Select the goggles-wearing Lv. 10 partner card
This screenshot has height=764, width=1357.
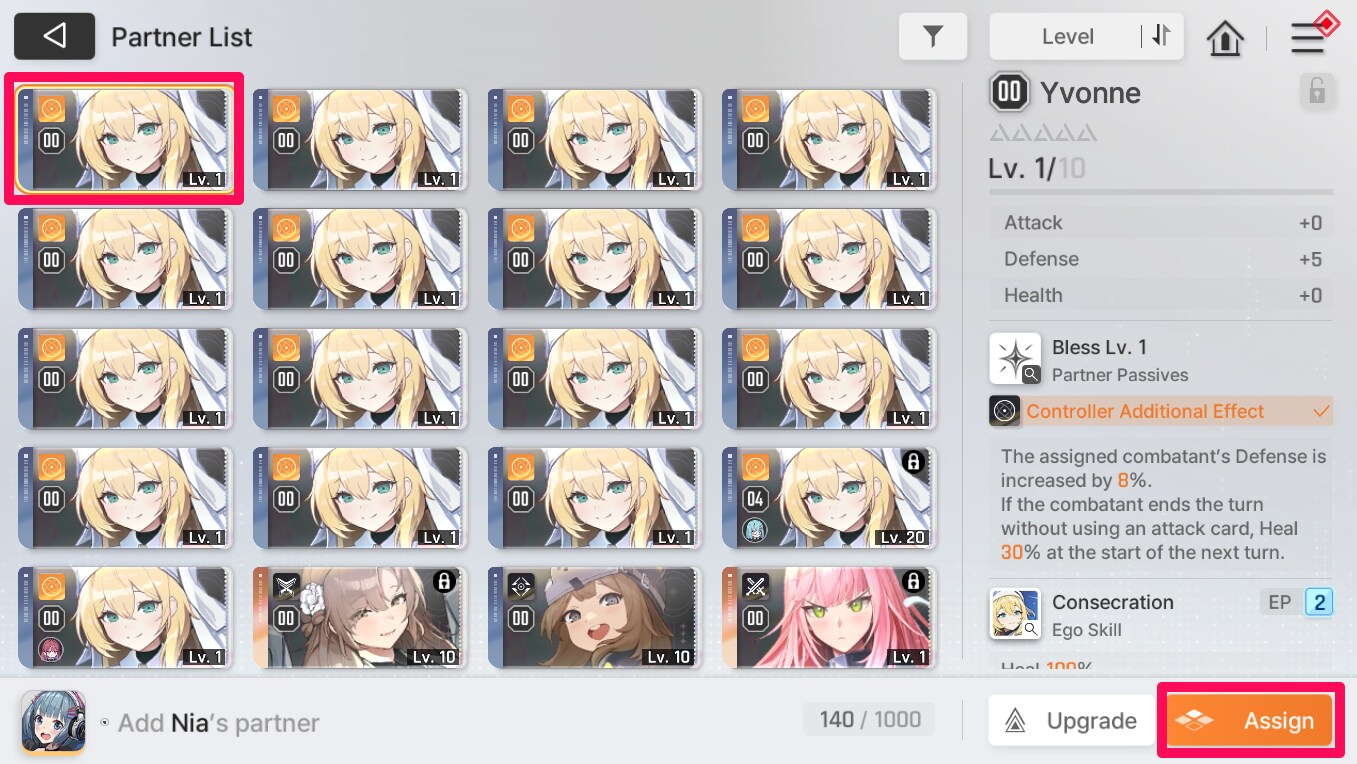[594, 617]
